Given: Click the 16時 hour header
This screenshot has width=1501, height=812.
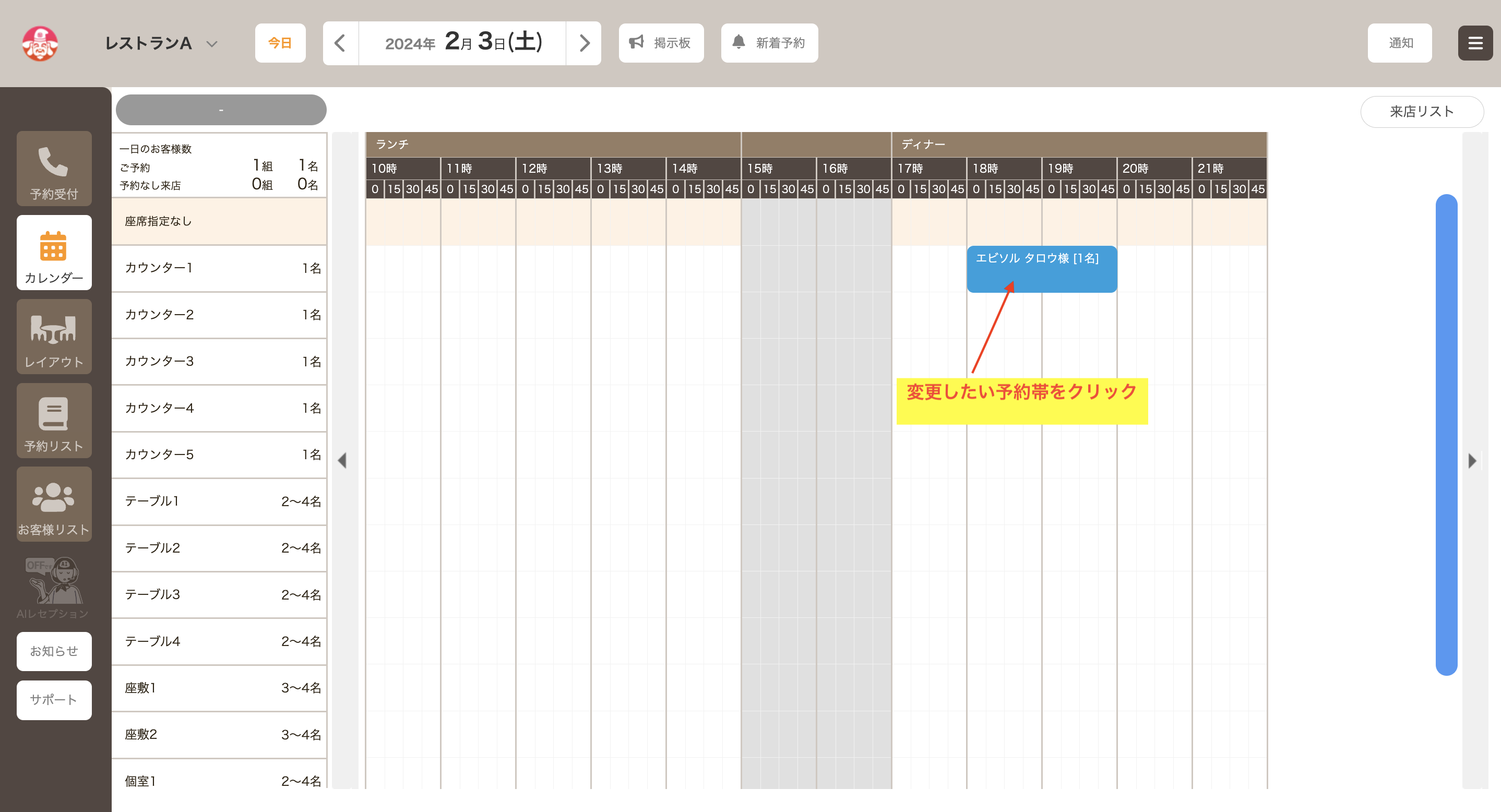Looking at the screenshot, I should 854,169.
